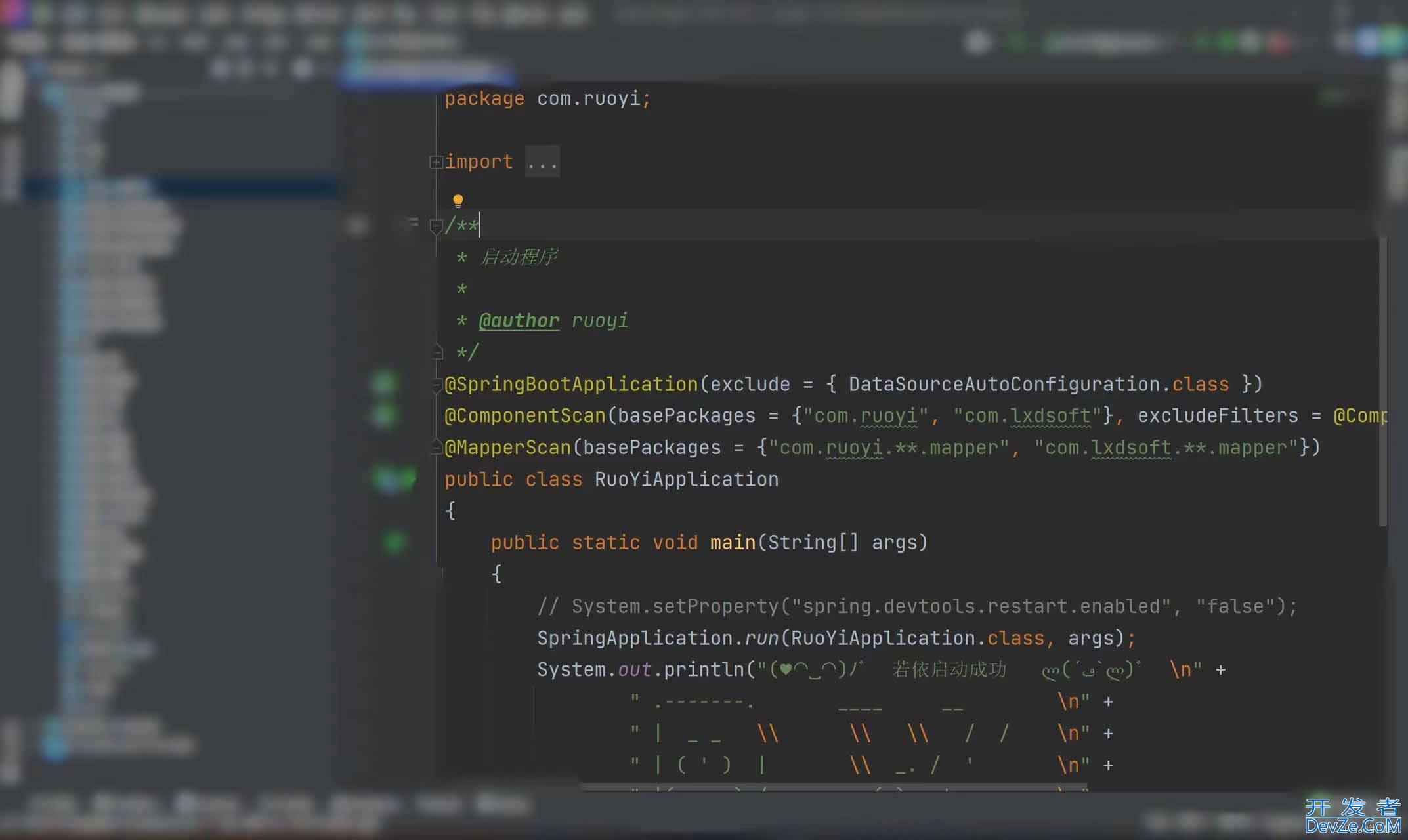Image resolution: width=1408 pixels, height=840 pixels.
Task: Click the collapsed '...' import placeholder
Action: click(542, 162)
